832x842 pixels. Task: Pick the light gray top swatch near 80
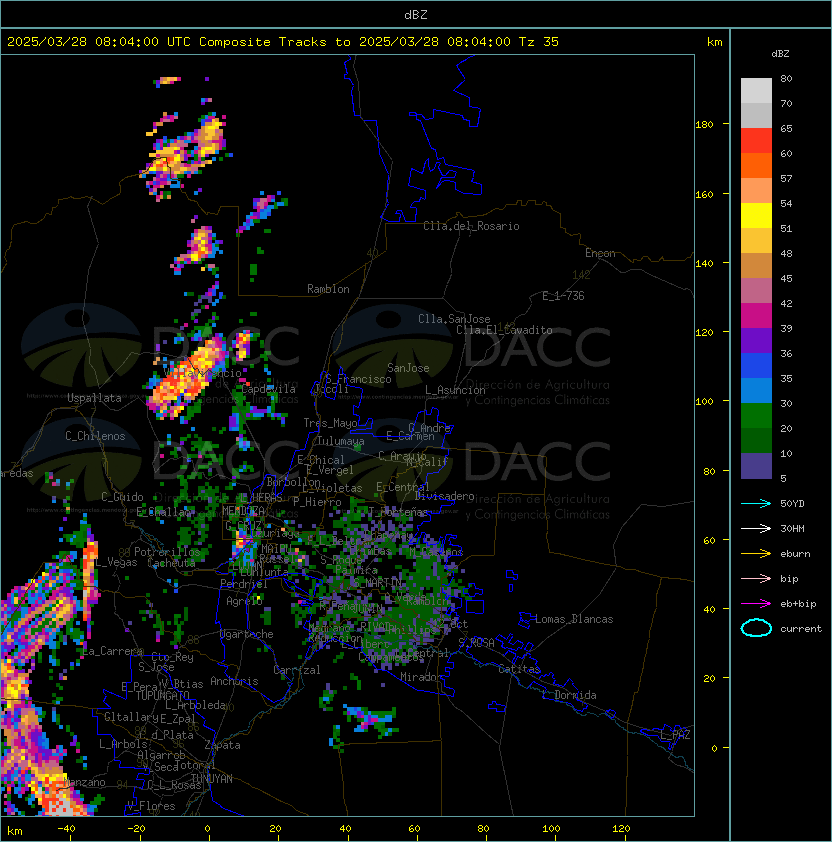coord(756,91)
